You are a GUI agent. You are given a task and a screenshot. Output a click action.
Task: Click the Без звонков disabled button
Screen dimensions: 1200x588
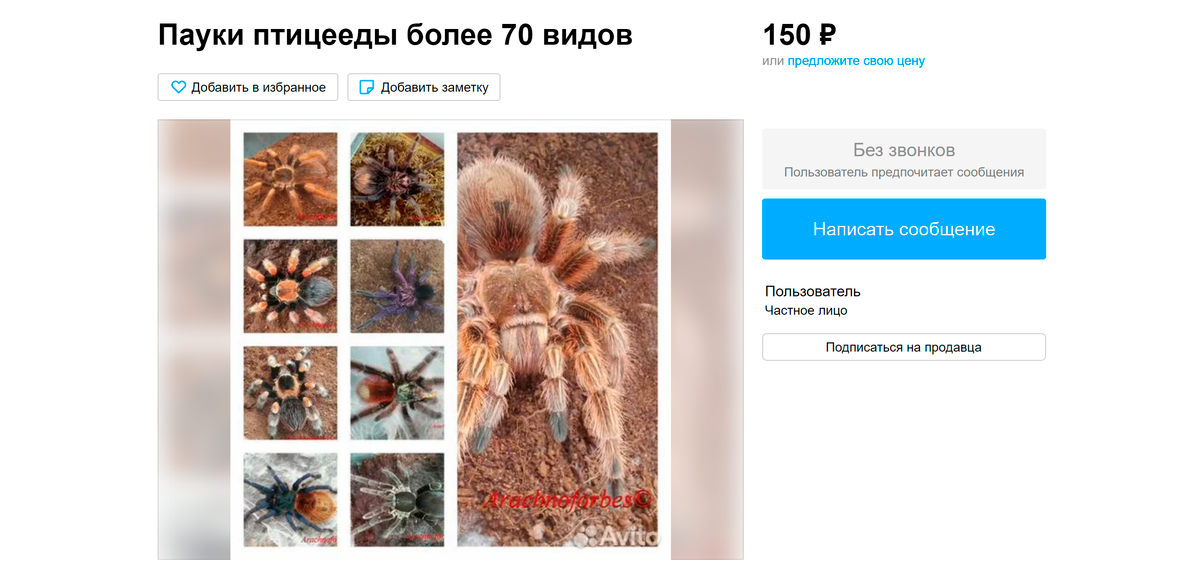[x=904, y=159]
